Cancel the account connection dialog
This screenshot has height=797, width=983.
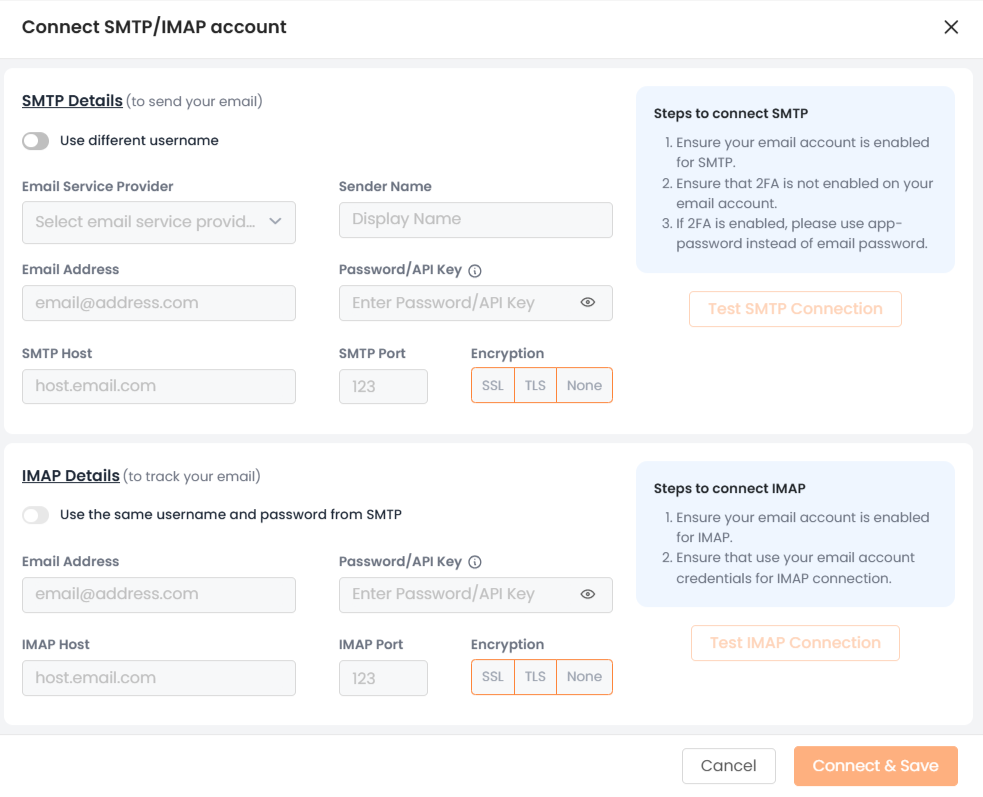tap(728, 766)
